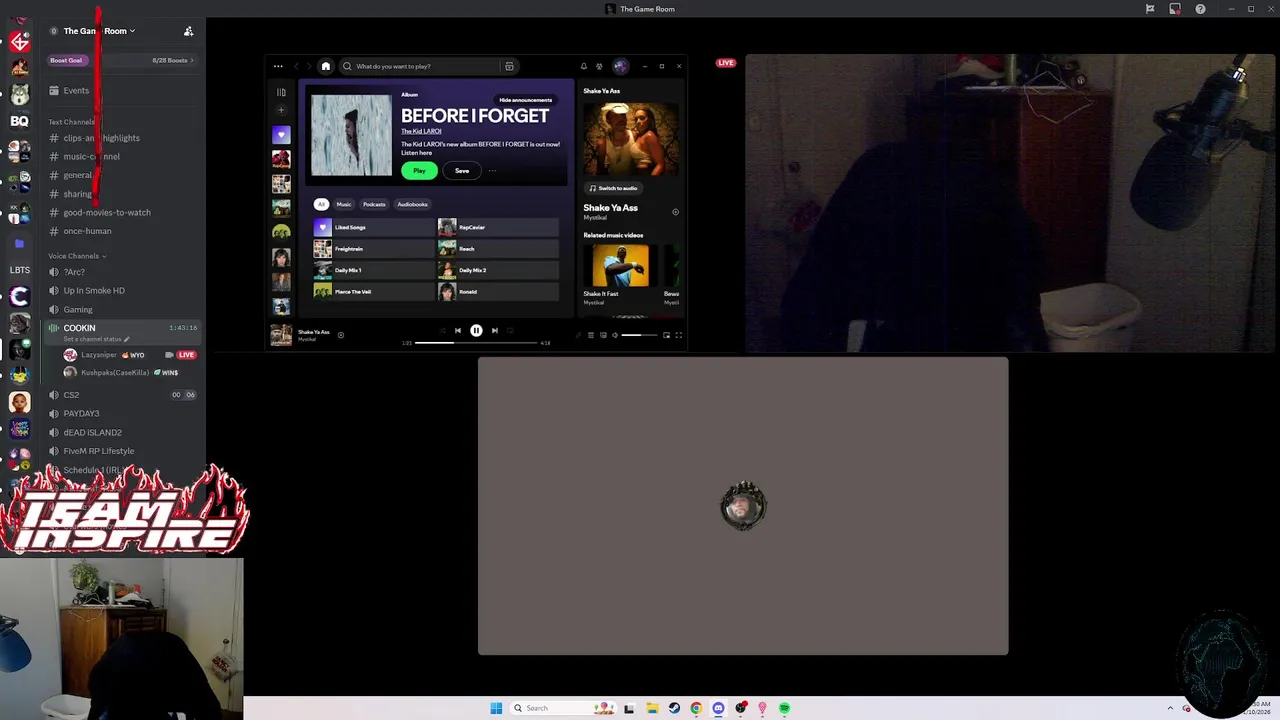The height and width of the screenshot is (720, 1280).
Task: Open the Daily Mix 1 tile
Action: tap(374, 270)
